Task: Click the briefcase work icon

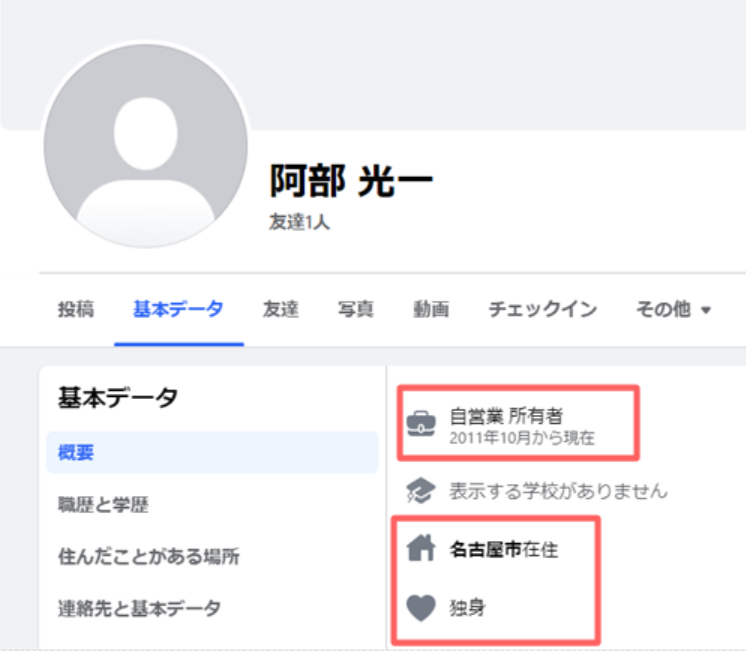Action: click(x=421, y=423)
